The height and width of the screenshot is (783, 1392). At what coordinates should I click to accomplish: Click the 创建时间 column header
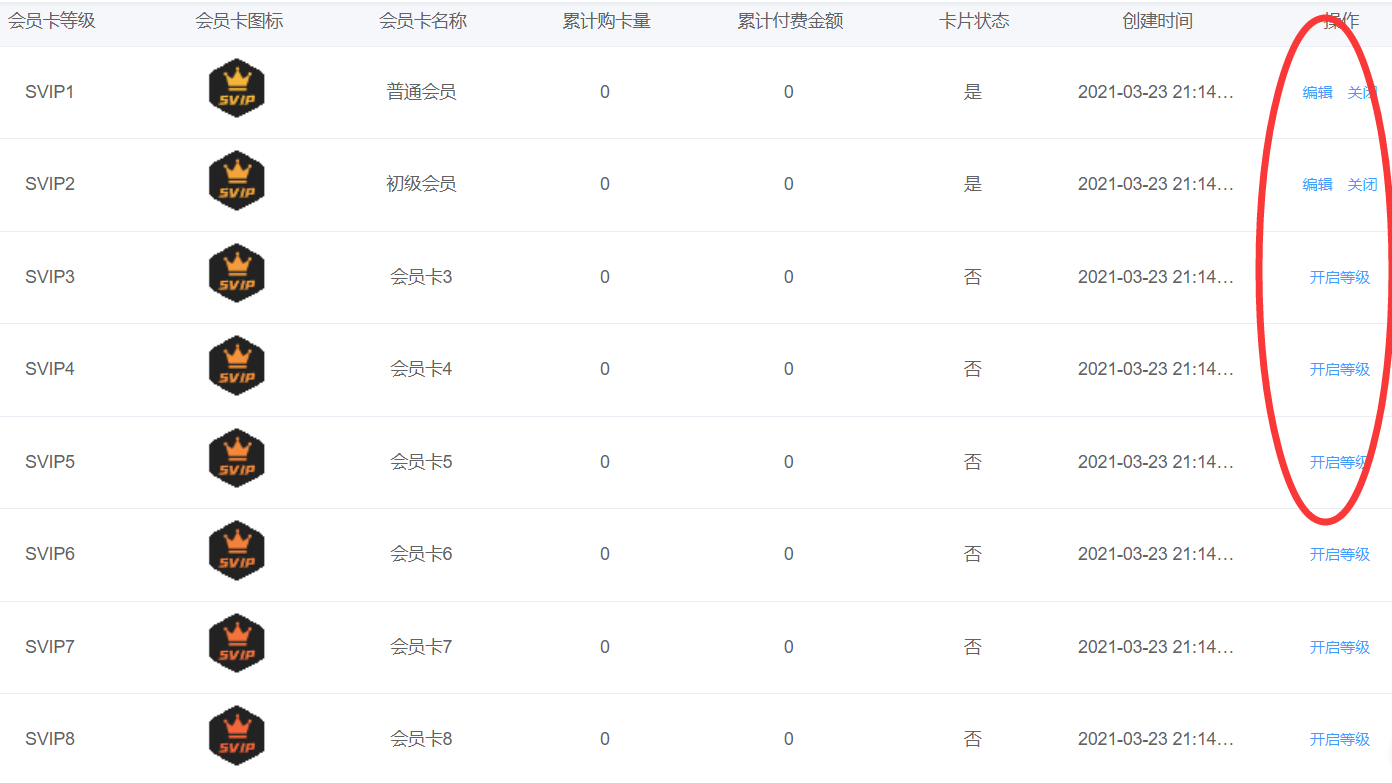(1158, 21)
